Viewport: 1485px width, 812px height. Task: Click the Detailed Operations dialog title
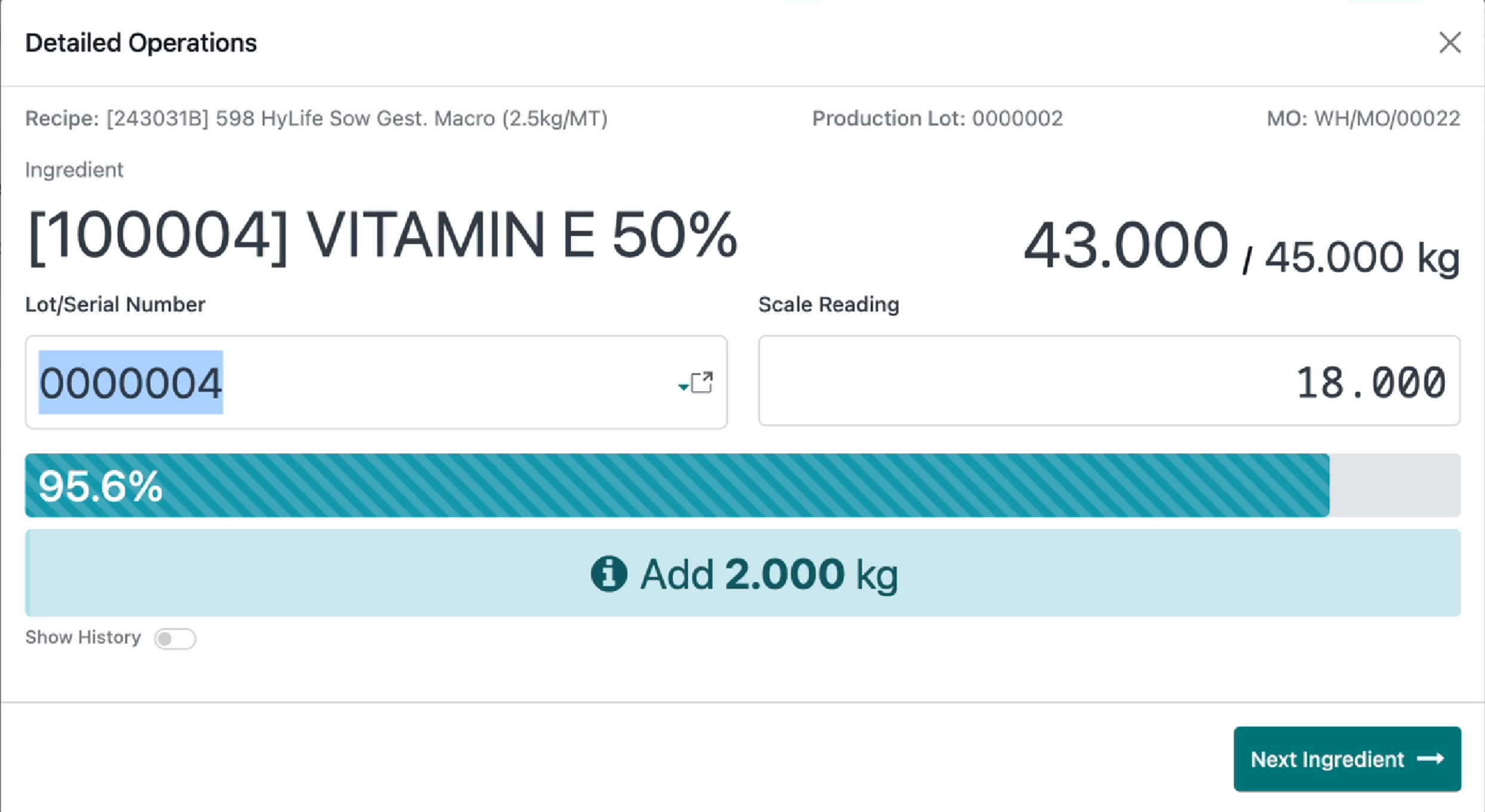[x=141, y=43]
